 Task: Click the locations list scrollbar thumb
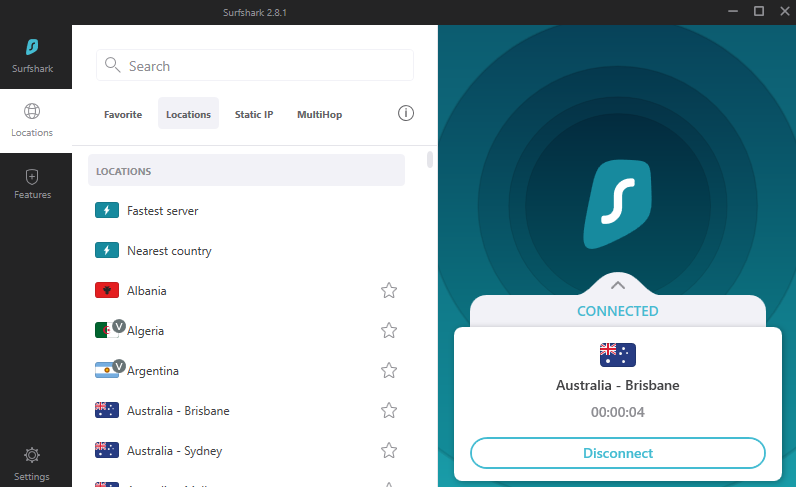pos(430,159)
